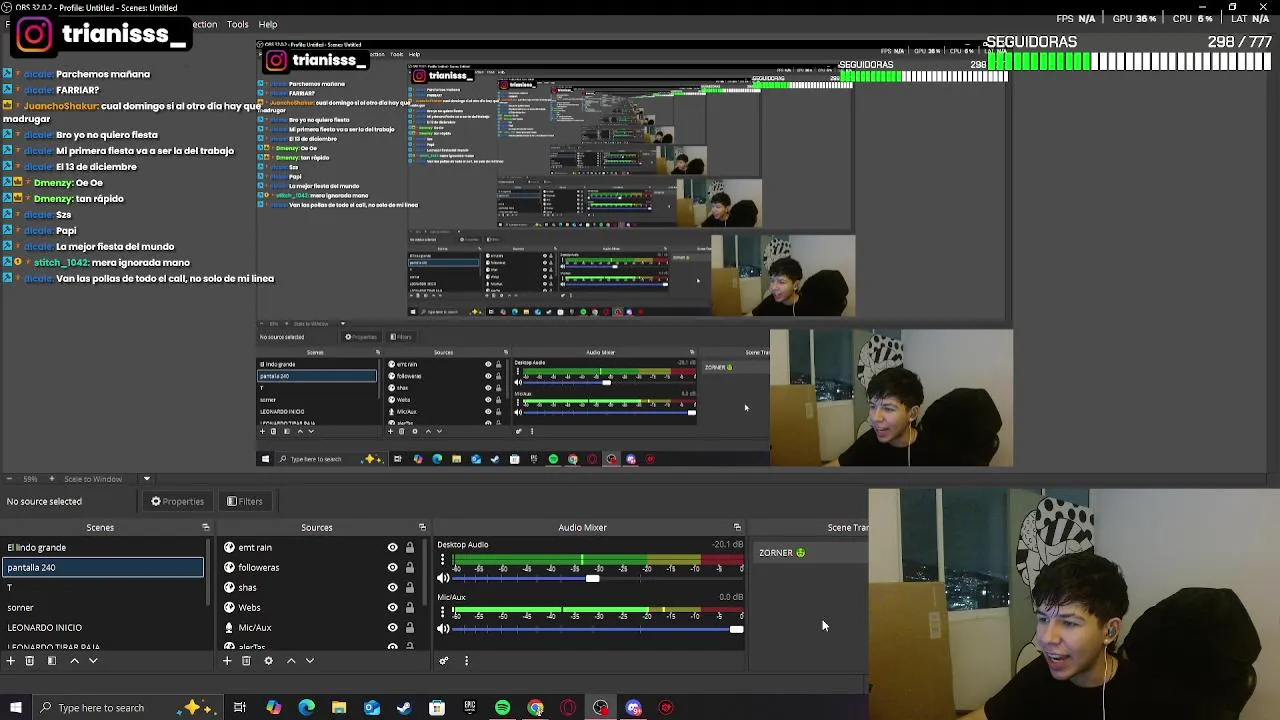Screen dimensions: 1280x720
Task: Remove selected scene with the trash icon
Action: click(29, 660)
